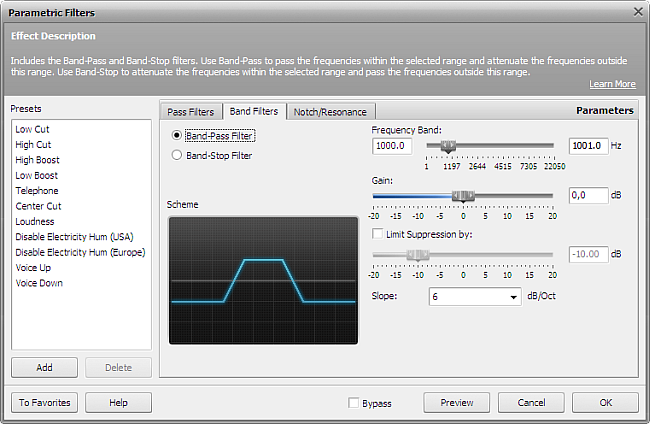Click the Gain slider handle
Viewport: 650px width, 424px height.
click(463, 196)
